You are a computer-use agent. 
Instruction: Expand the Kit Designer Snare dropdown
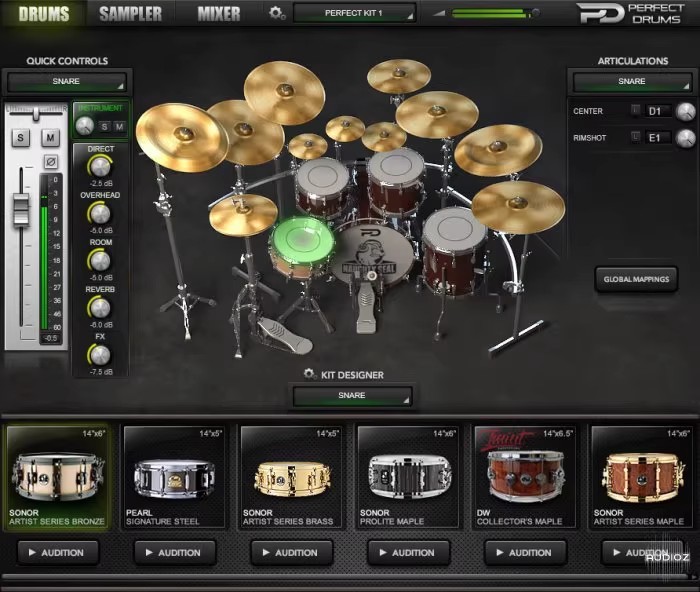[351, 396]
